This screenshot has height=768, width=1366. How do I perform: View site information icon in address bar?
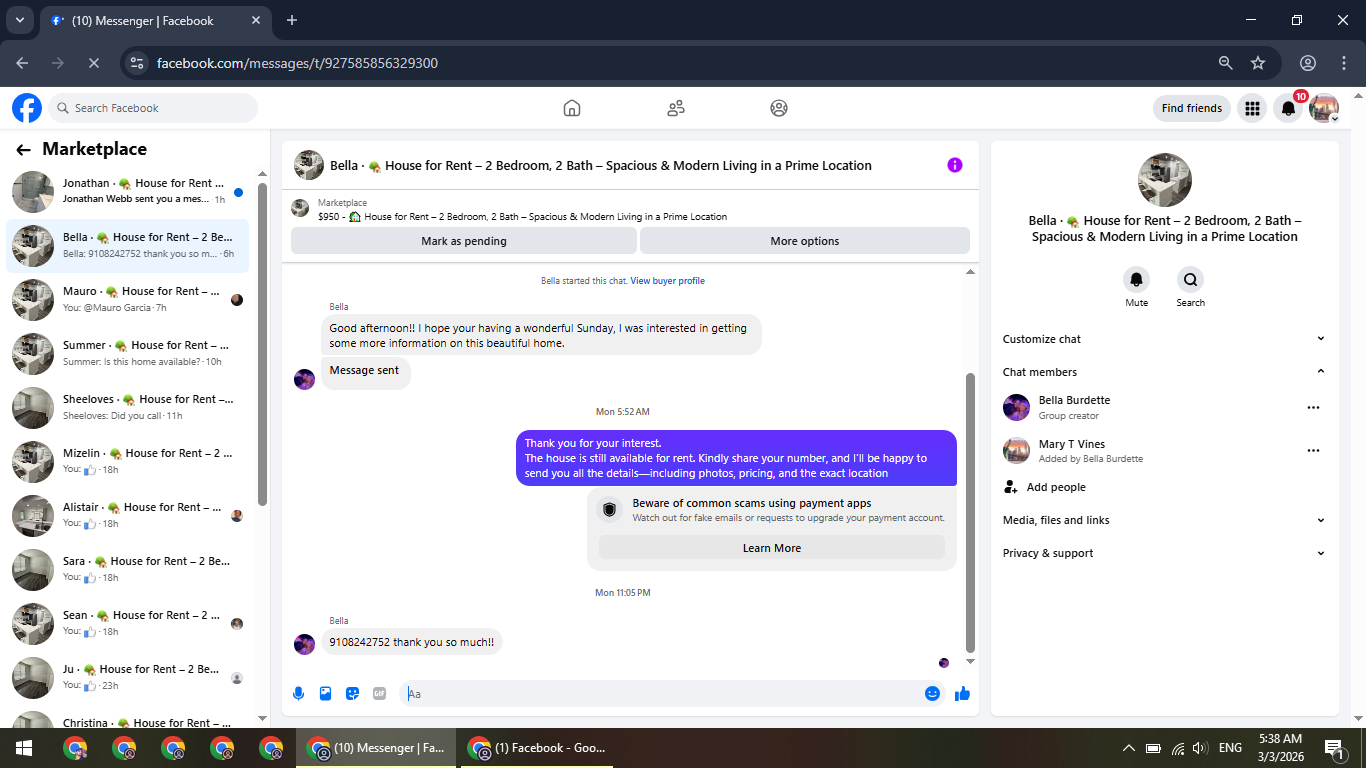click(137, 63)
